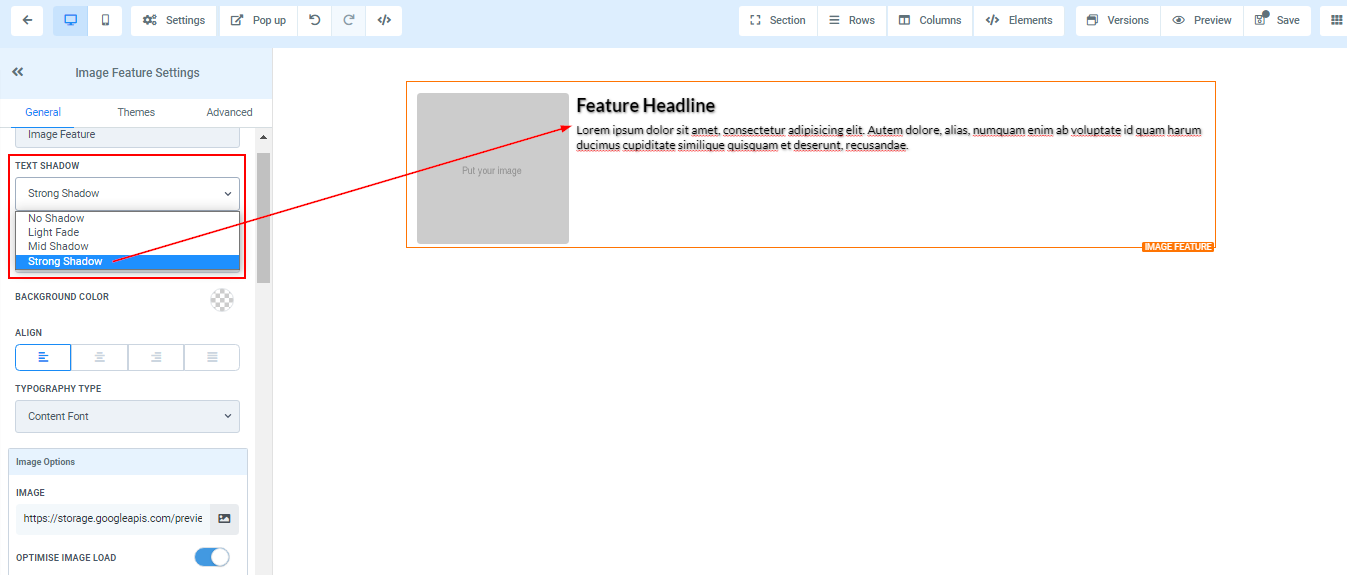Switch to the Themes tab
Viewport: 1347px width, 575px height.
(x=136, y=112)
